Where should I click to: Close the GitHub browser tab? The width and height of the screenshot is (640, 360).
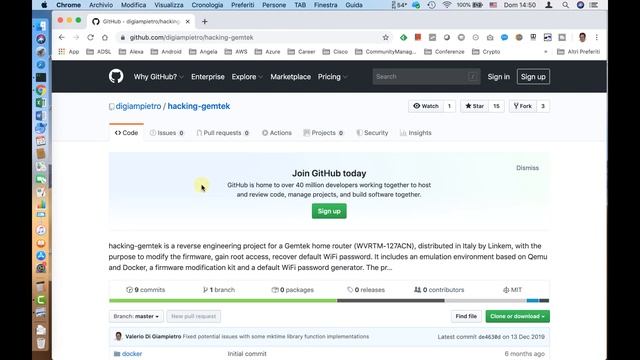(x=187, y=21)
